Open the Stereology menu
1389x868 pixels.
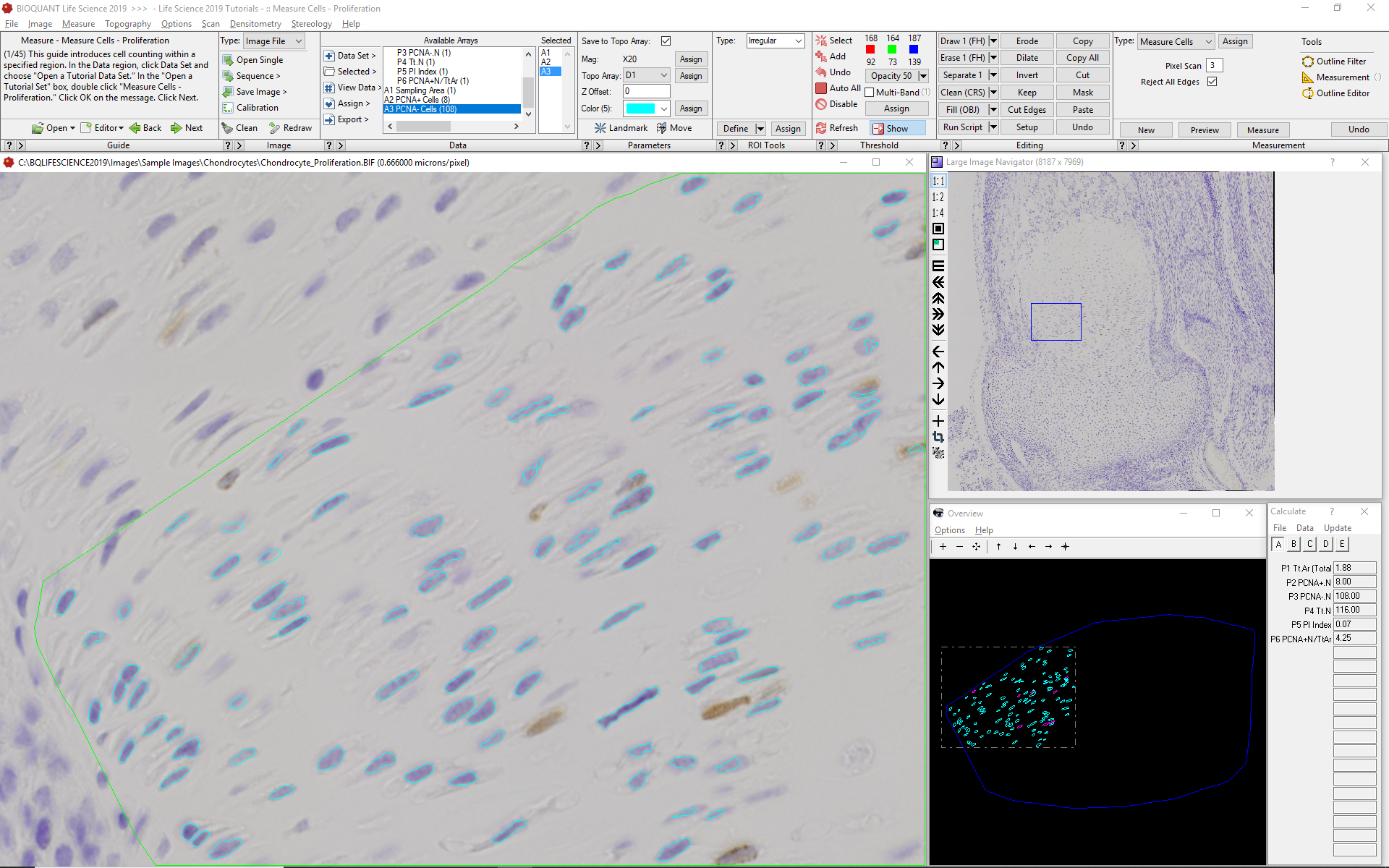tap(311, 24)
